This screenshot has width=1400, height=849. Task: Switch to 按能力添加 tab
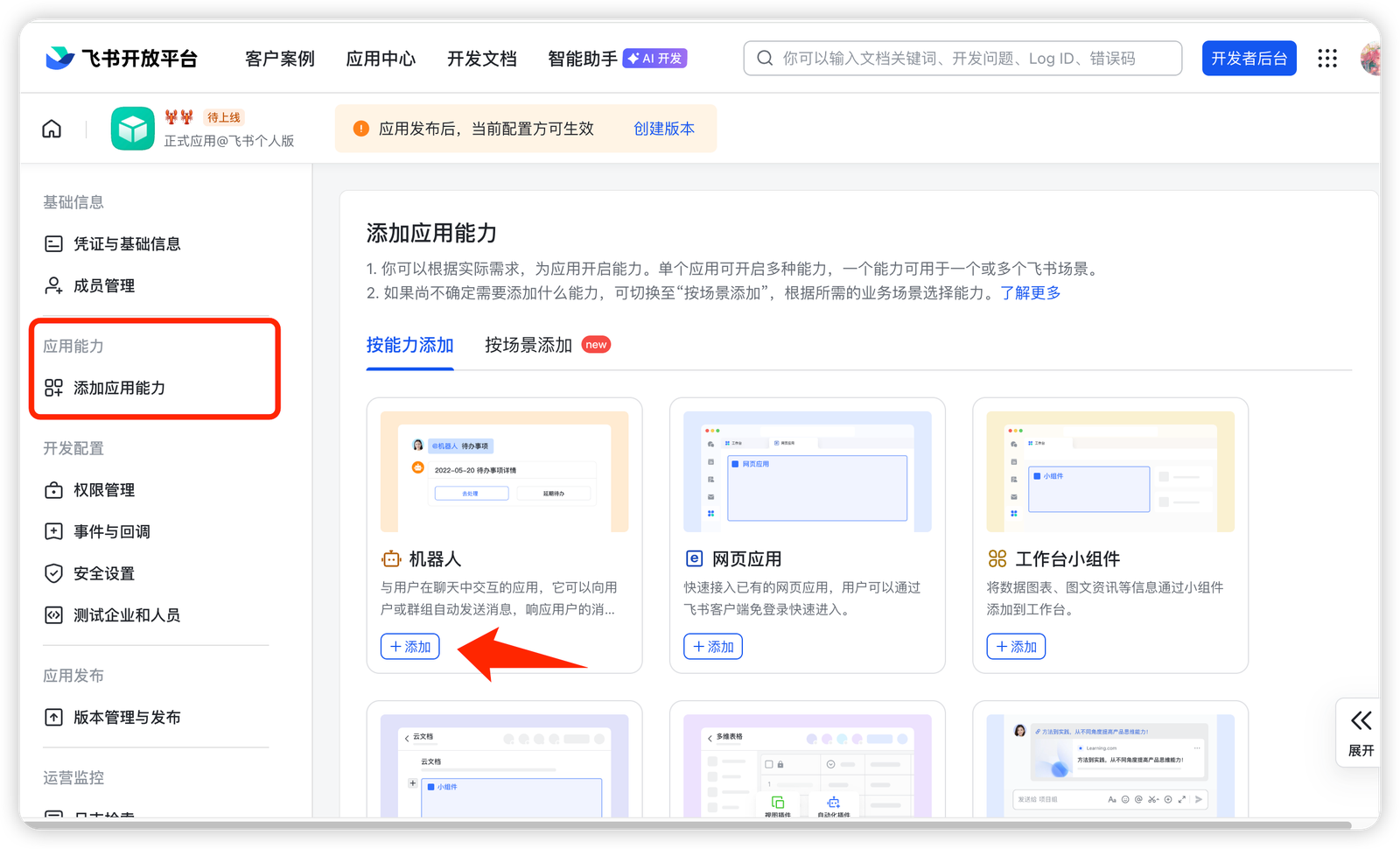[409, 345]
